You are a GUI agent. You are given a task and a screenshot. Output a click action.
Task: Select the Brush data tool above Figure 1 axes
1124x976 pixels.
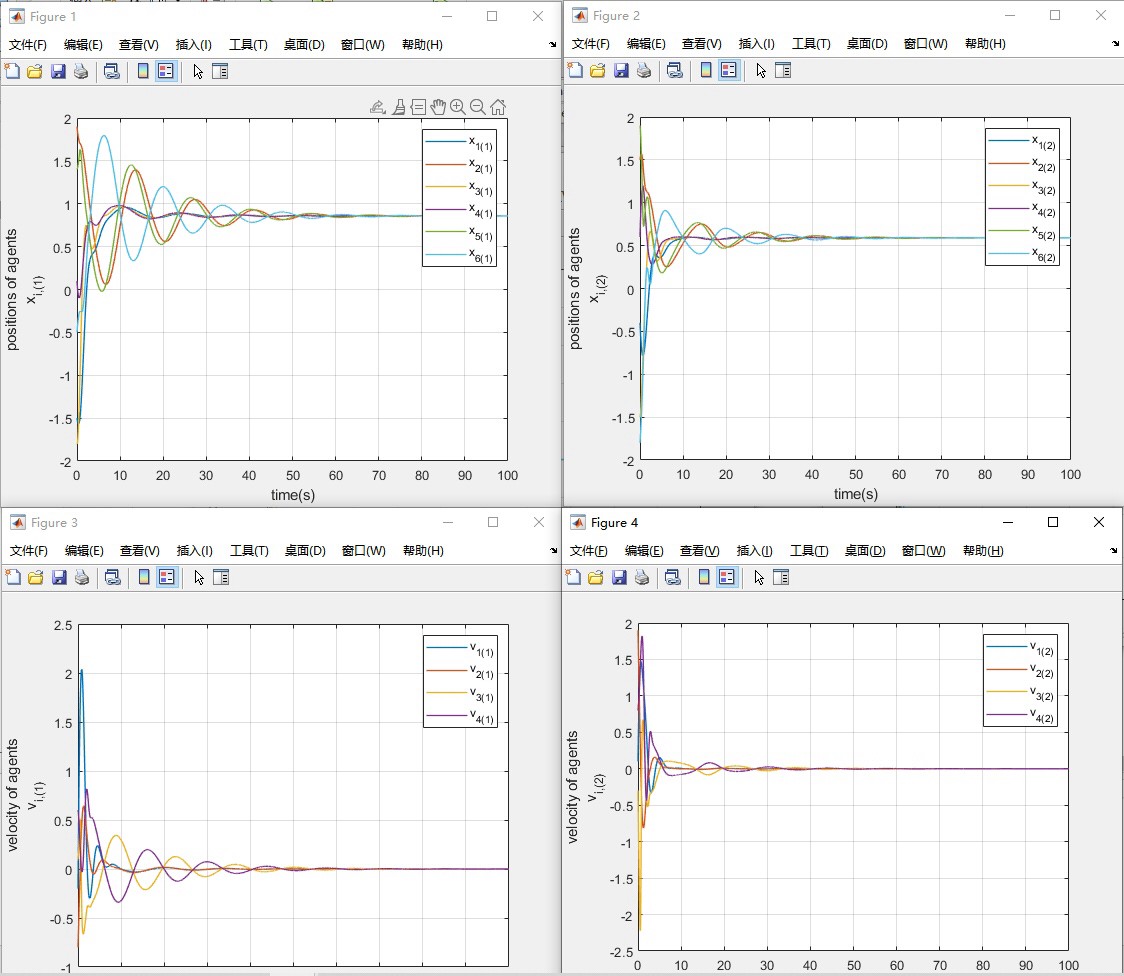[x=399, y=107]
